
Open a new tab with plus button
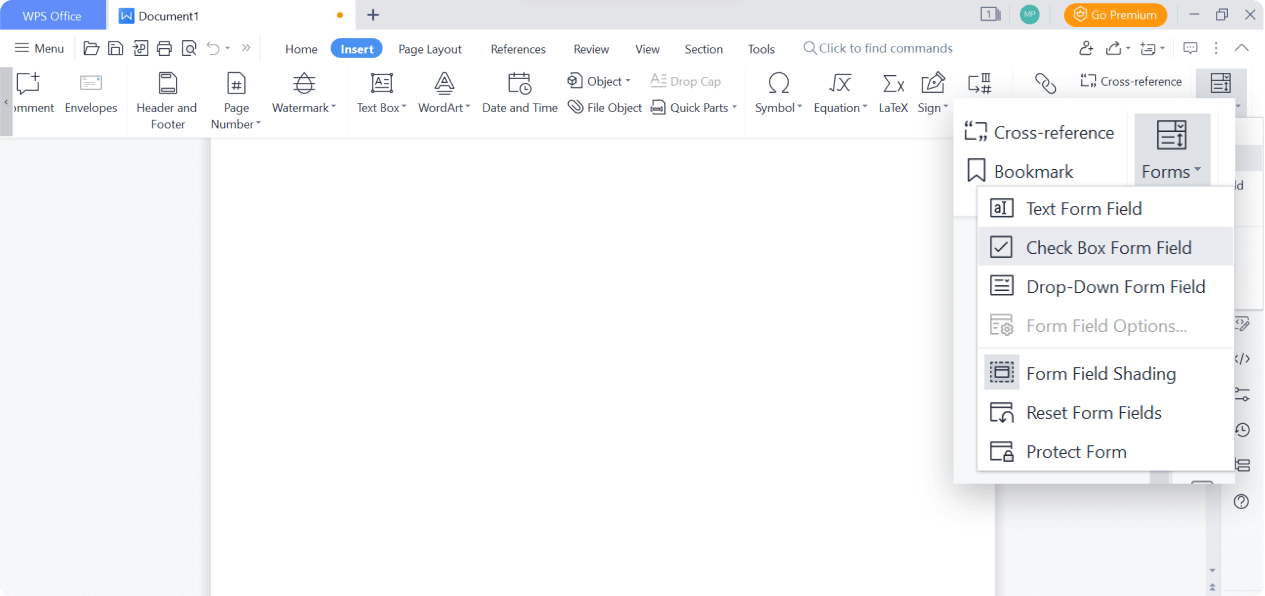coord(373,15)
